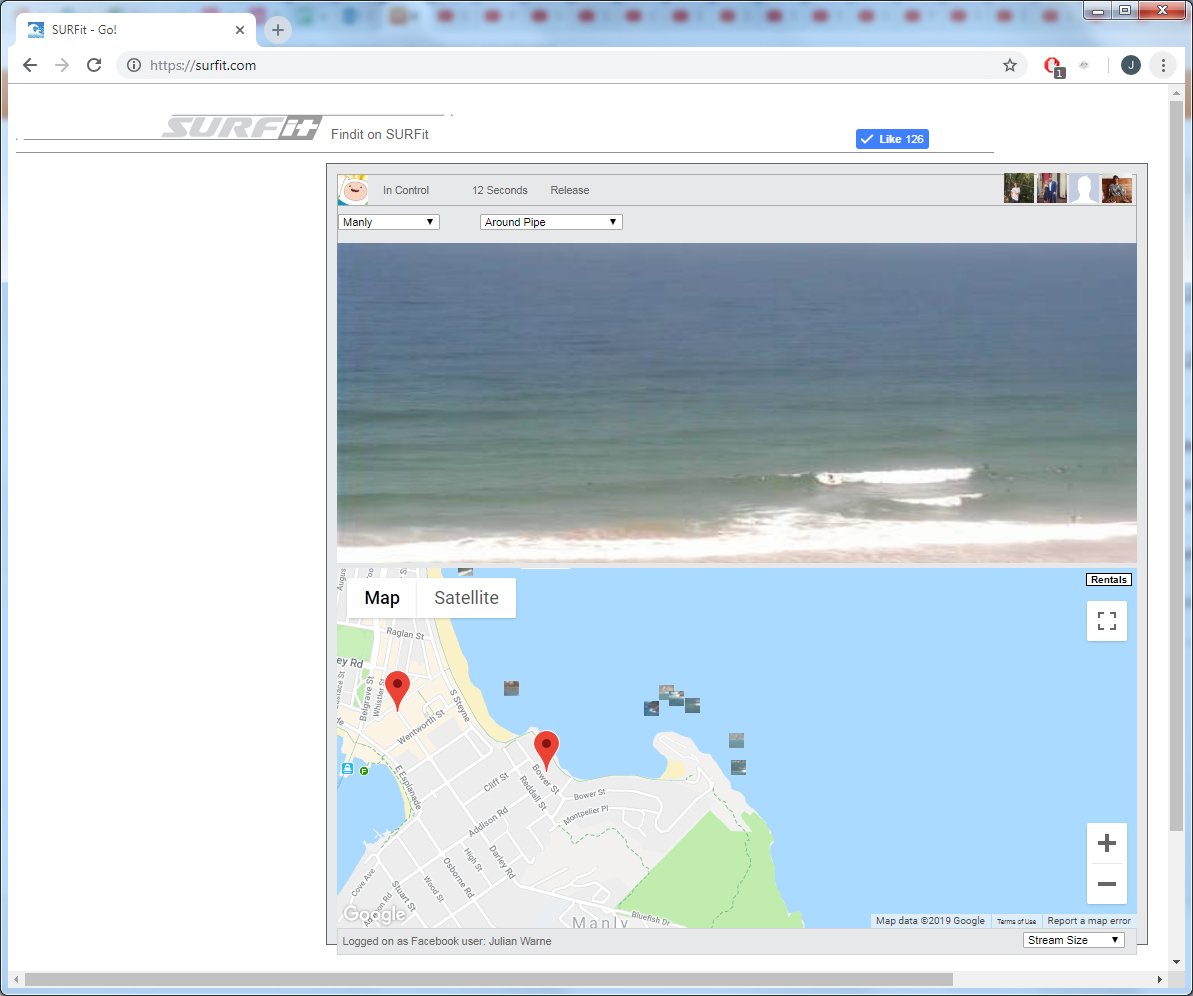Click the vertical page scrollbar
This screenshot has height=996, width=1193.
pos(1176,464)
